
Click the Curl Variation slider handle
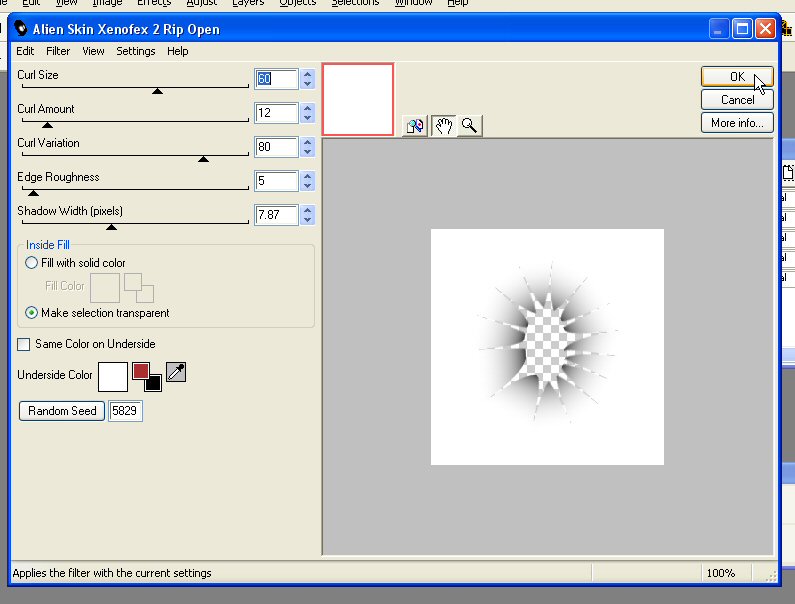[x=203, y=159]
